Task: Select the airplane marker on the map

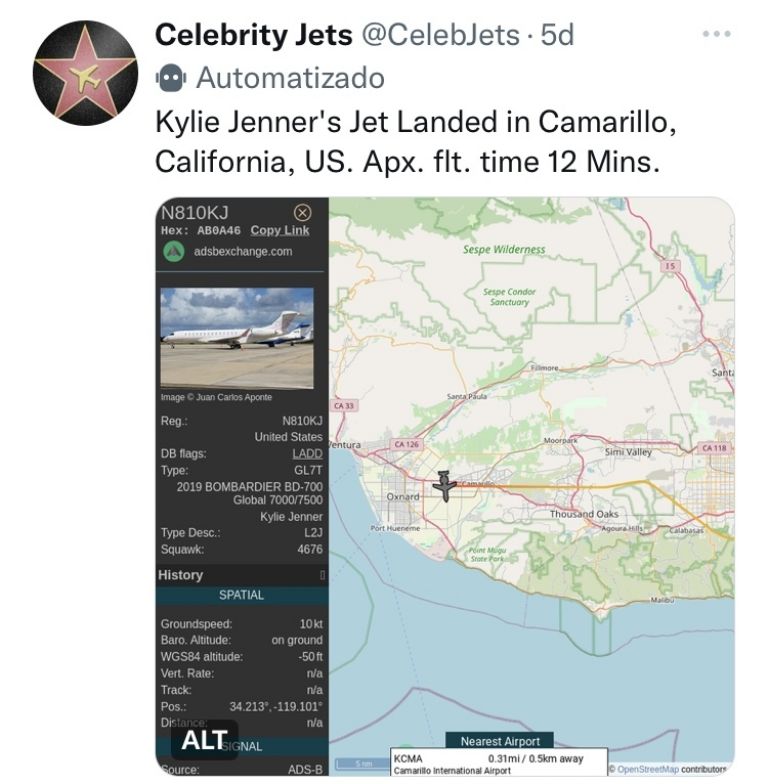Action: [445, 487]
